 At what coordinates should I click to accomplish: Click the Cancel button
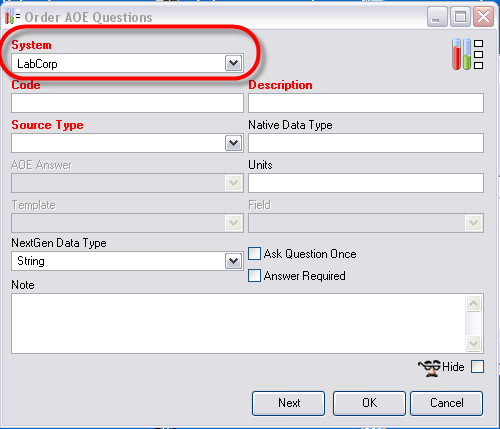pos(447,403)
